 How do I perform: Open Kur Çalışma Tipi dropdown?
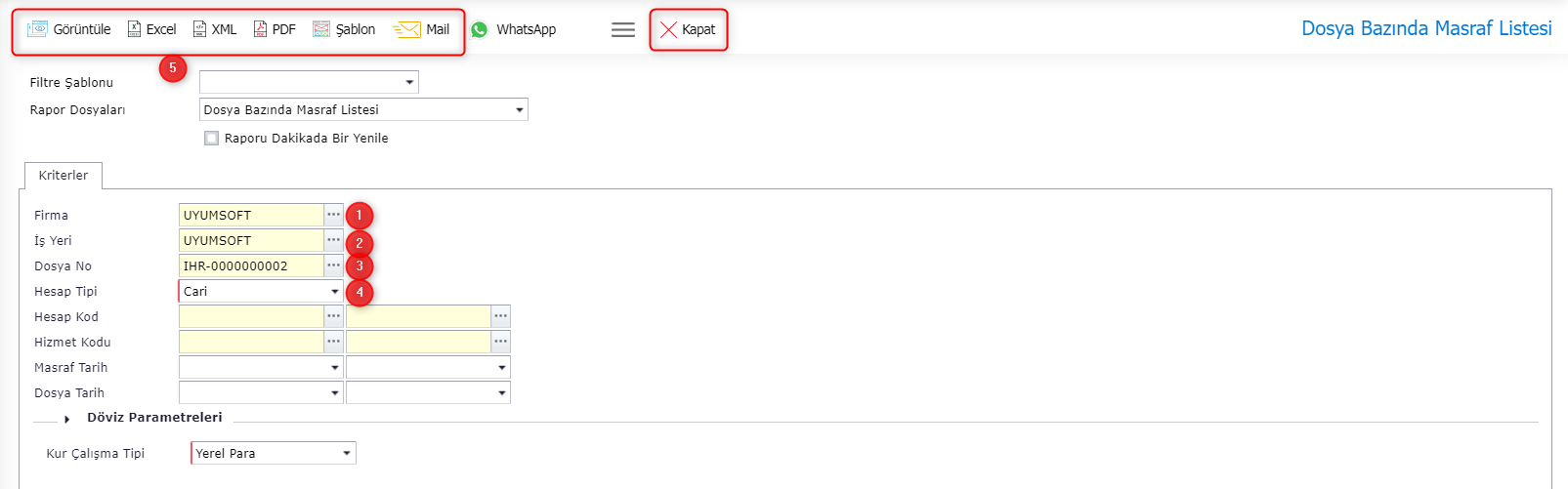[x=274, y=453]
